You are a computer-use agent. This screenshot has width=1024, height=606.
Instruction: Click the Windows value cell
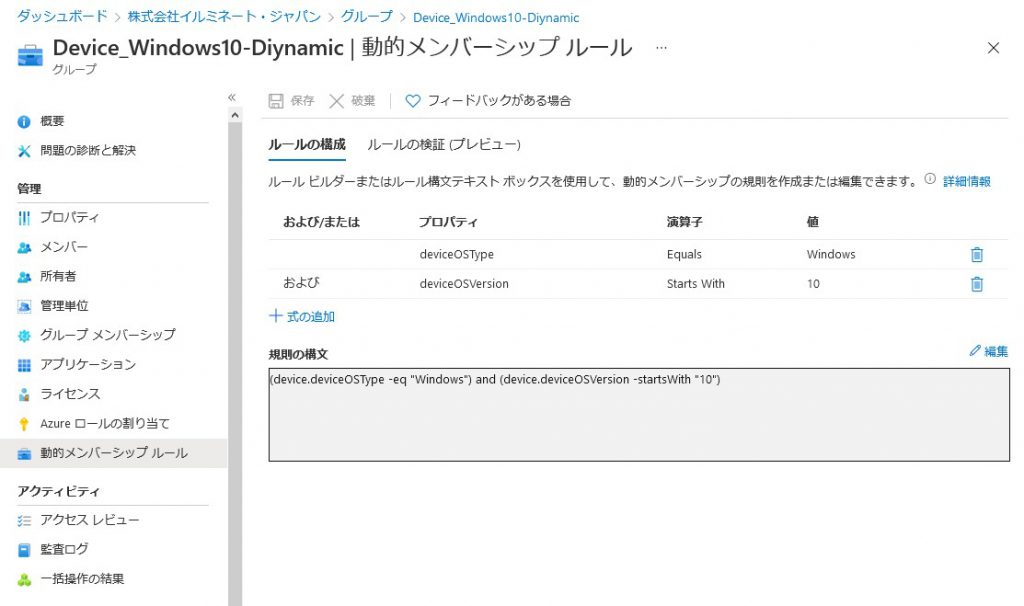[831, 254]
